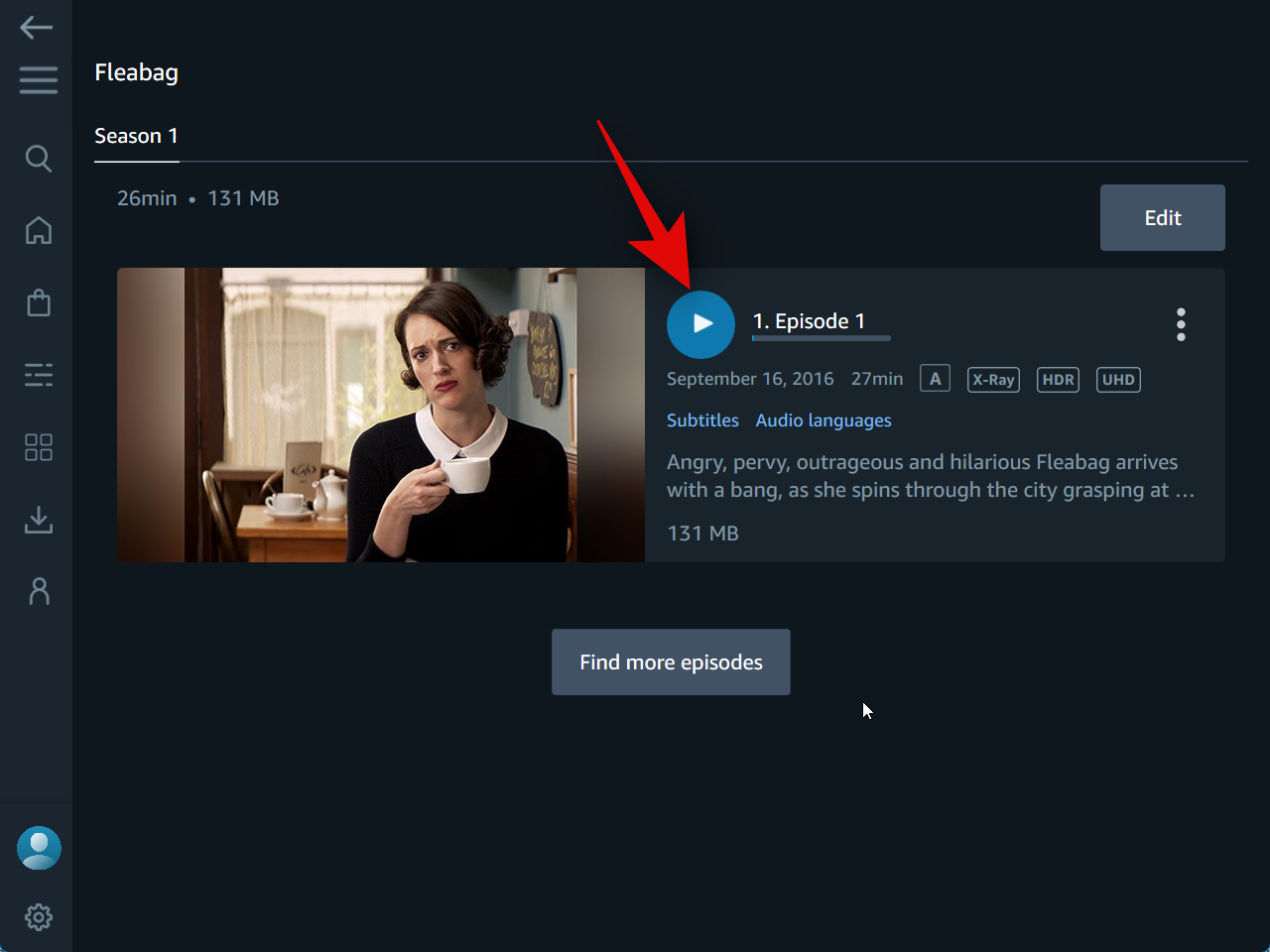This screenshot has width=1270, height=952.
Task: Open the Audio languages link
Action: pyautogui.click(x=824, y=420)
